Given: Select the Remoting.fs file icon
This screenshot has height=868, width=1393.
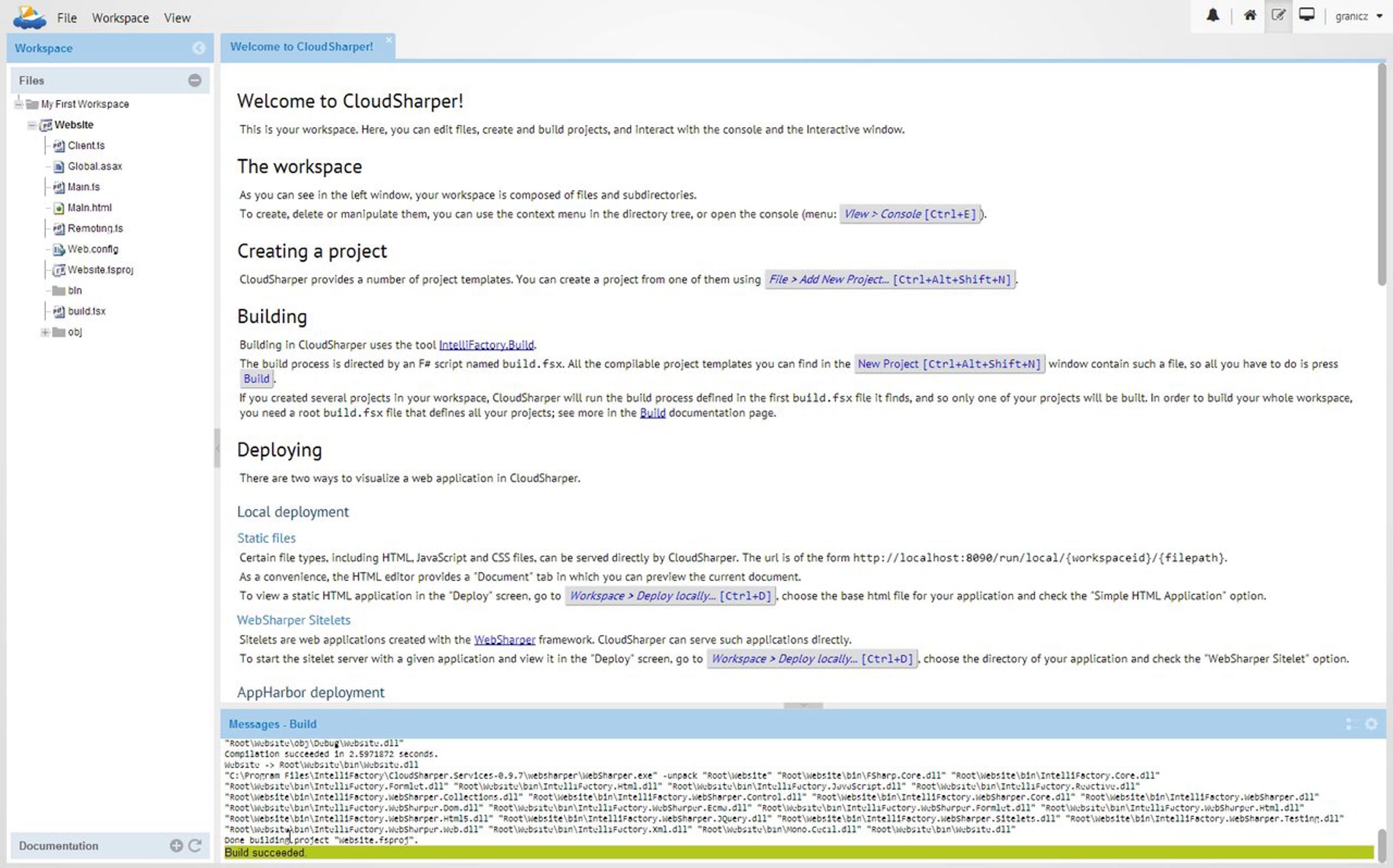Looking at the screenshot, I should point(59,229).
